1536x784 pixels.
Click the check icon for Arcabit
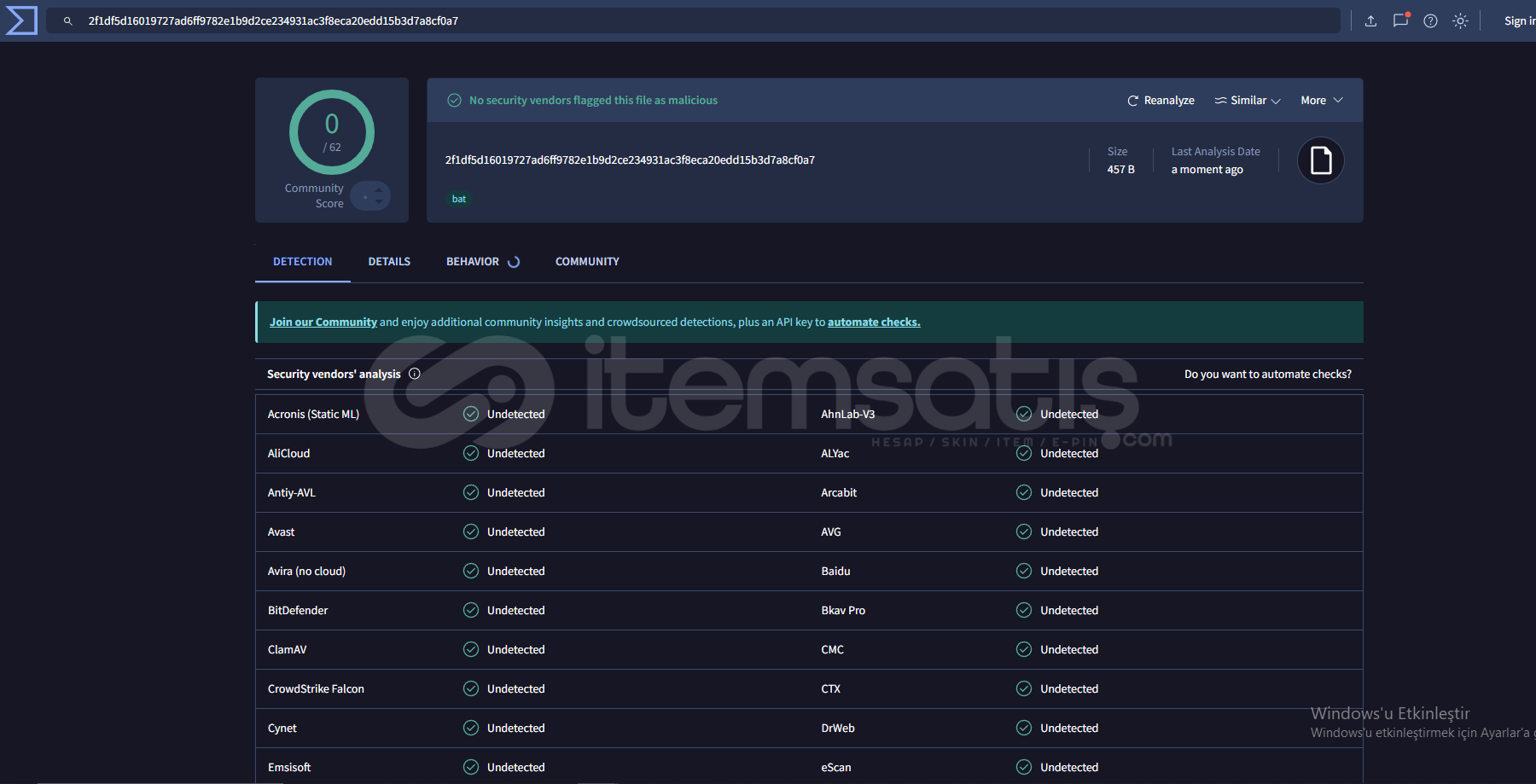tap(1024, 493)
